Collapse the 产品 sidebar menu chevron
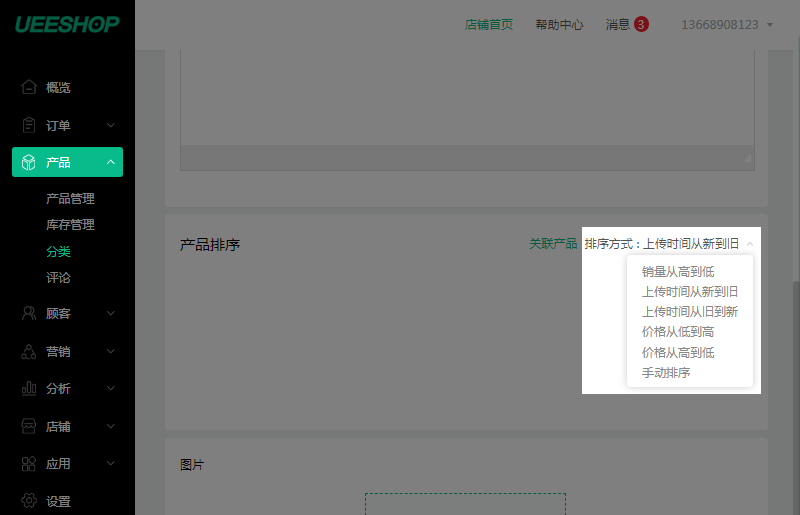 (111, 162)
